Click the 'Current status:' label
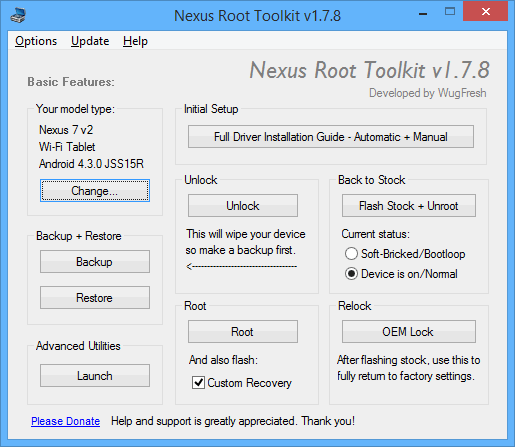Image resolution: width=515 pixels, height=447 pixels. point(375,234)
